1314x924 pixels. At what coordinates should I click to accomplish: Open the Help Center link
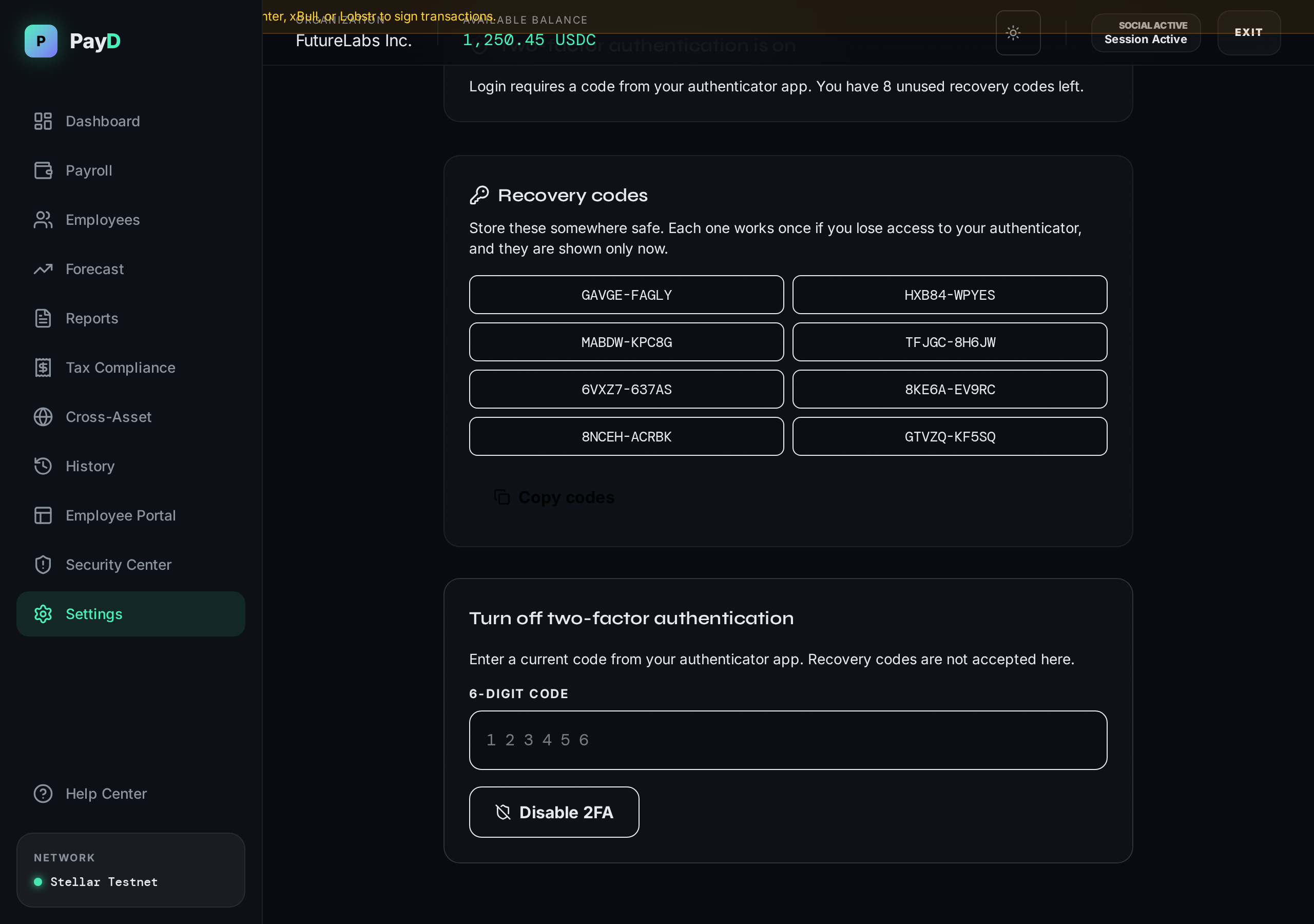pos(130,793)
